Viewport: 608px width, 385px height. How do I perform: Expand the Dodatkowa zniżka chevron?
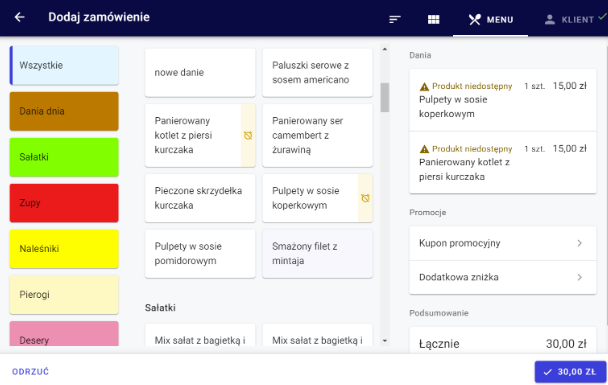[579, 277]
